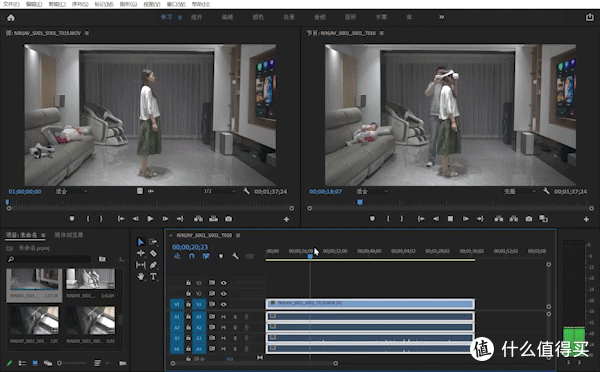Image resolution: width=600 pixels, height=372 pixels.
Task: Select the Type tool
Action: (x=153, y=276)
